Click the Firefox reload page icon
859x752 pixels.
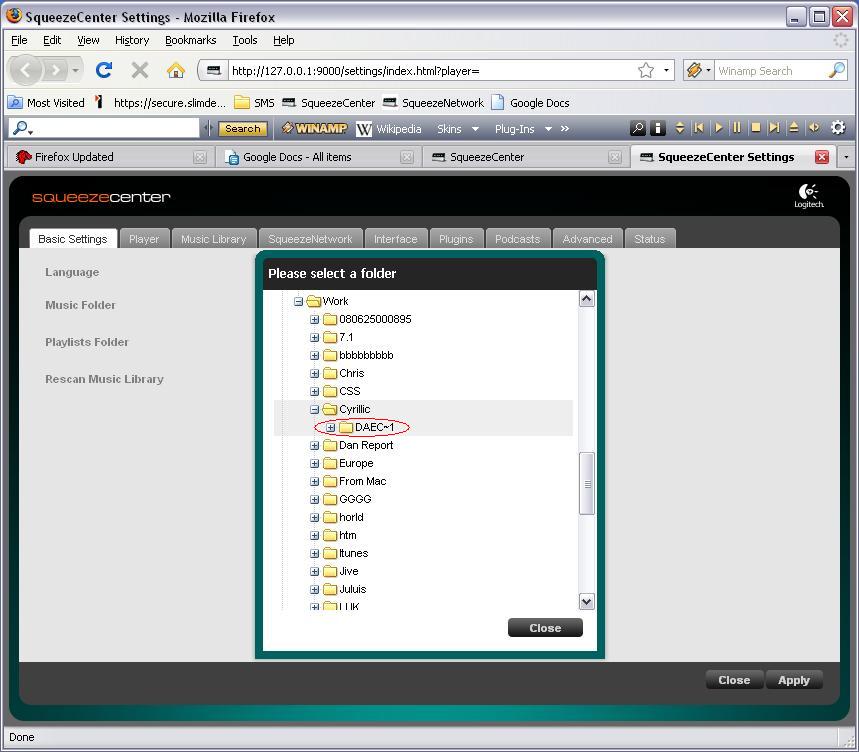[x=103, y=70]
